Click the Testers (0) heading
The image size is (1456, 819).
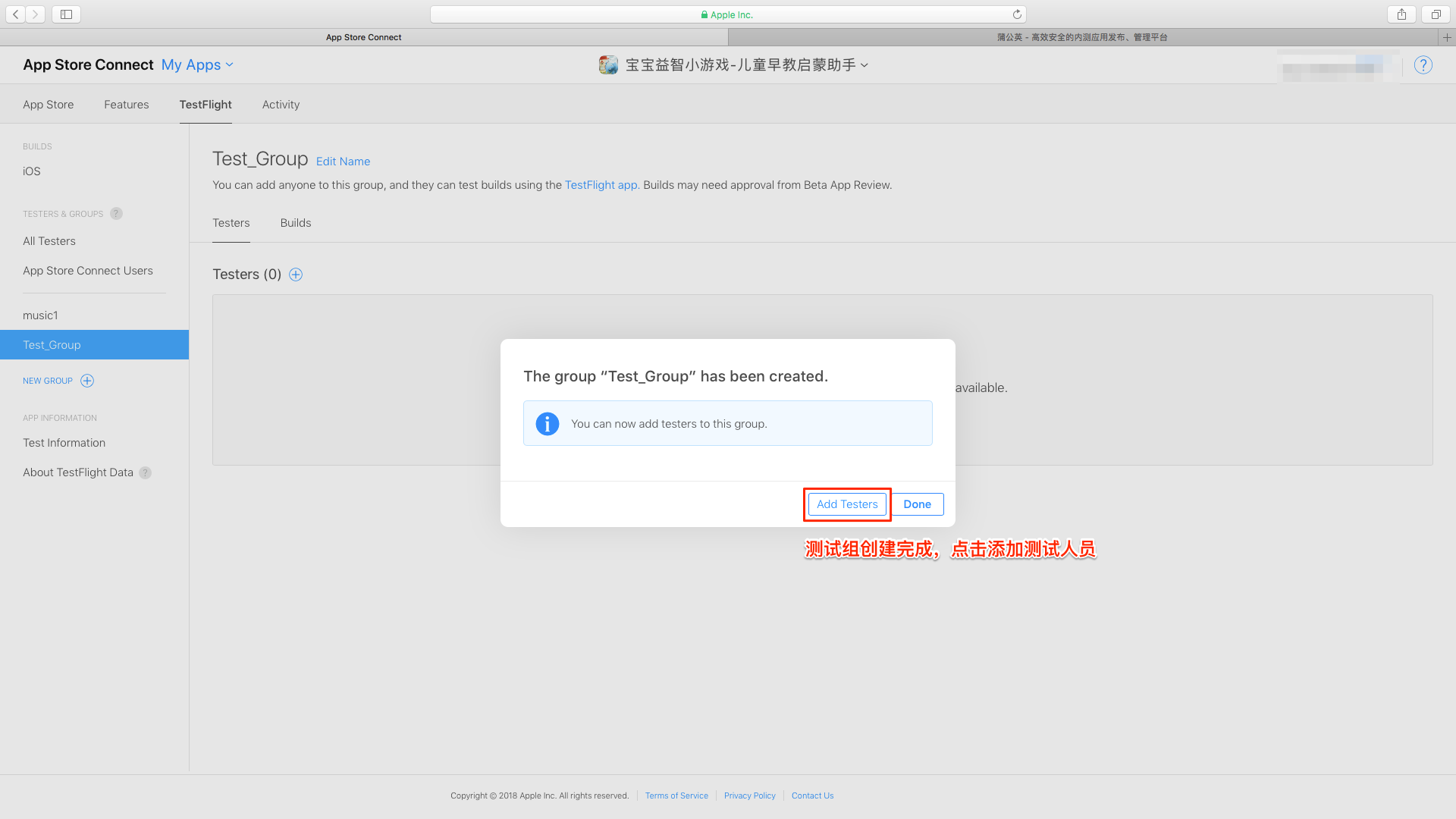tap(247, 275)
